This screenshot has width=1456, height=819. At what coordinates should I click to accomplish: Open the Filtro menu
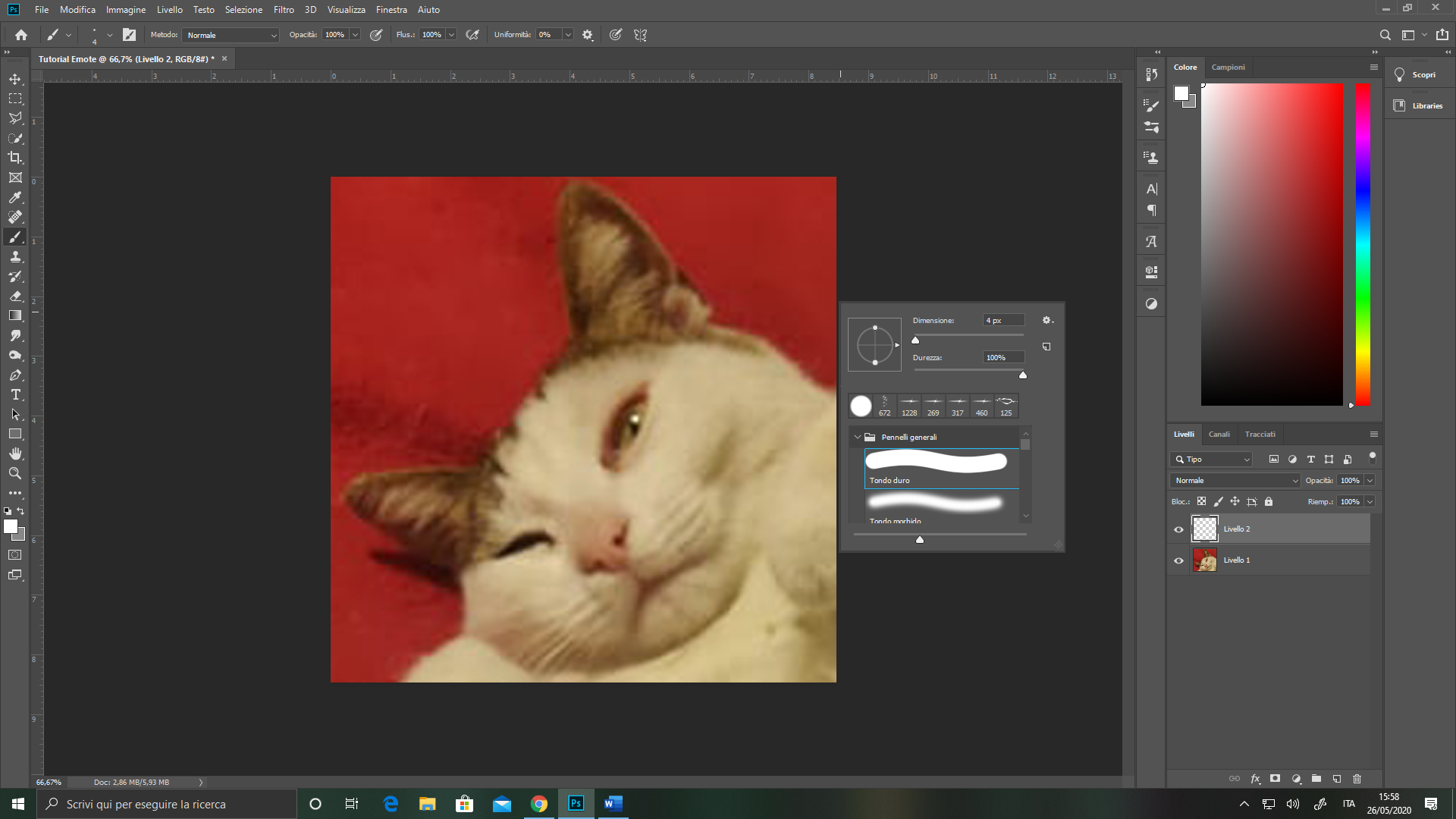tap(284, 10)
